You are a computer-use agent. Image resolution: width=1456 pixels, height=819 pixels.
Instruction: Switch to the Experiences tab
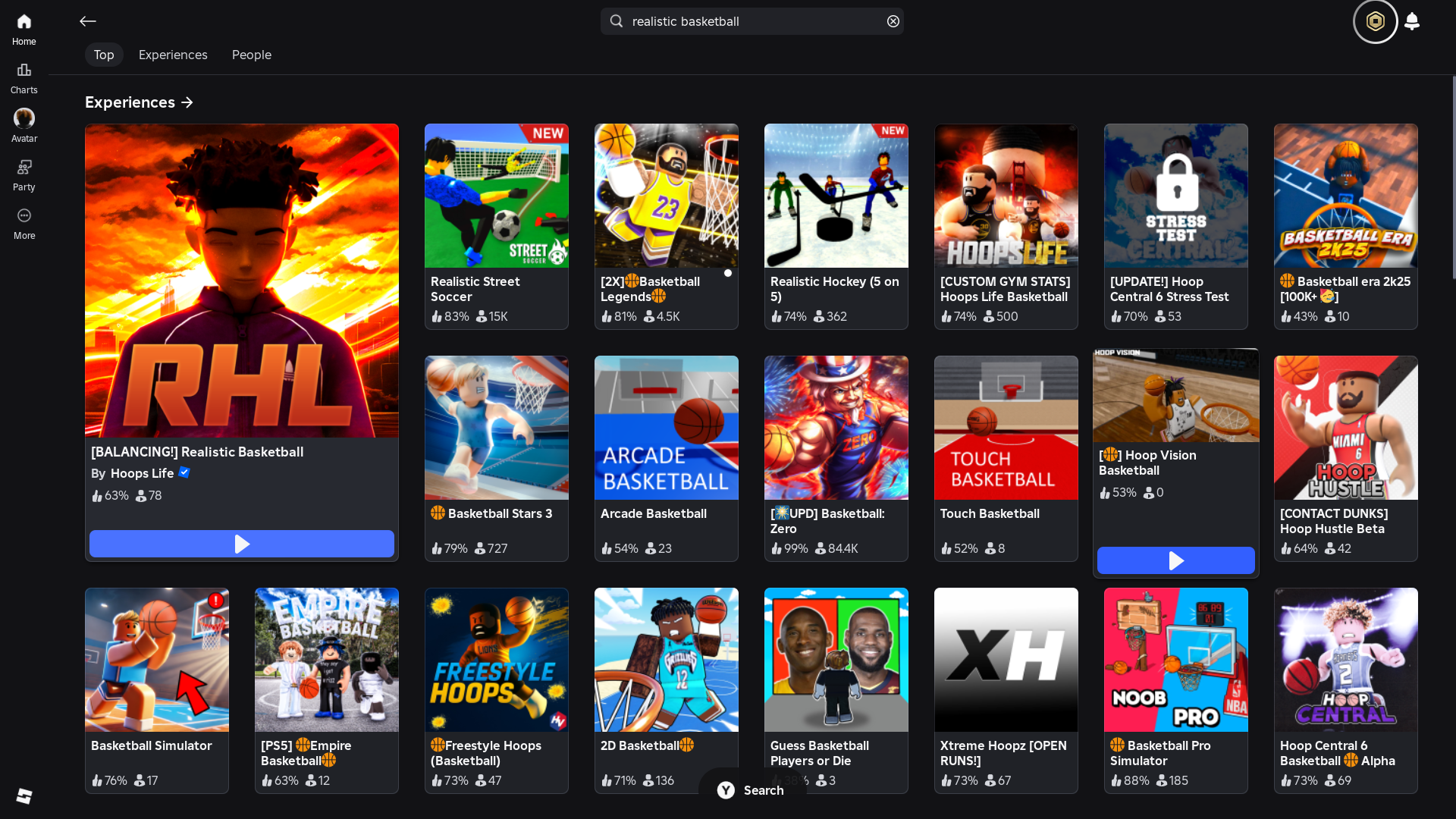tap(173, 55)
